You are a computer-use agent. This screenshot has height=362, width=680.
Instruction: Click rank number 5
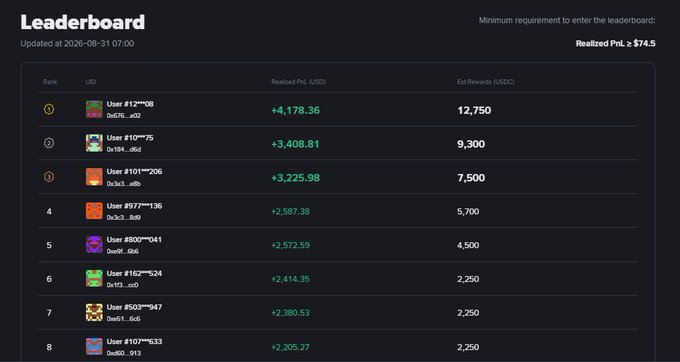pos(49,245)
